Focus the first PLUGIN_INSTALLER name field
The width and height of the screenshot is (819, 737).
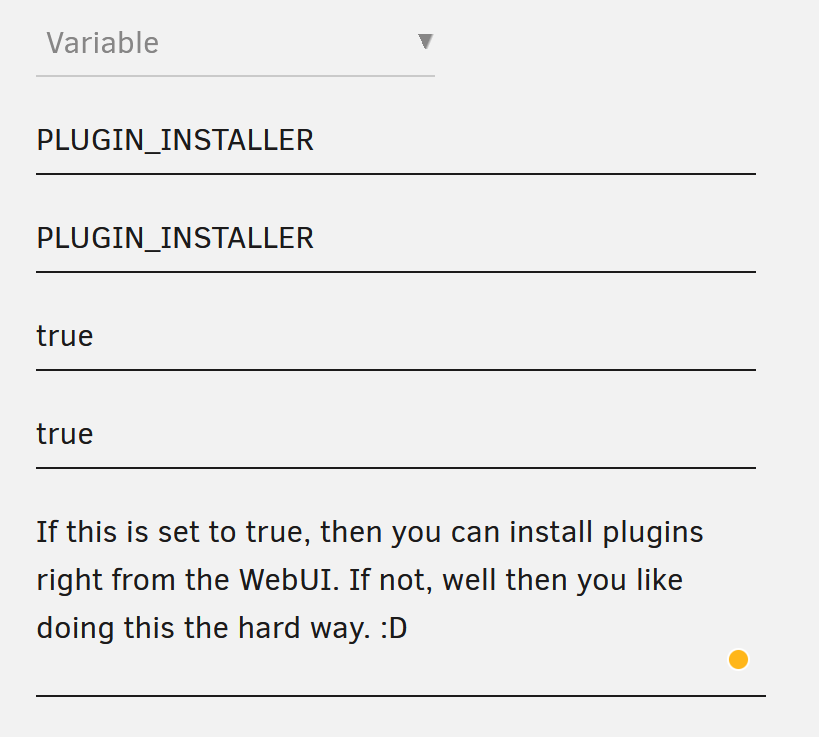[x=396, y=141]
